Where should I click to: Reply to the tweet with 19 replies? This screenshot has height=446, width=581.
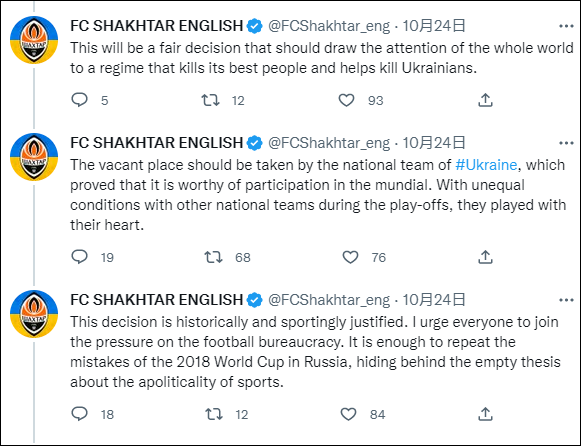tap(79, 257)
